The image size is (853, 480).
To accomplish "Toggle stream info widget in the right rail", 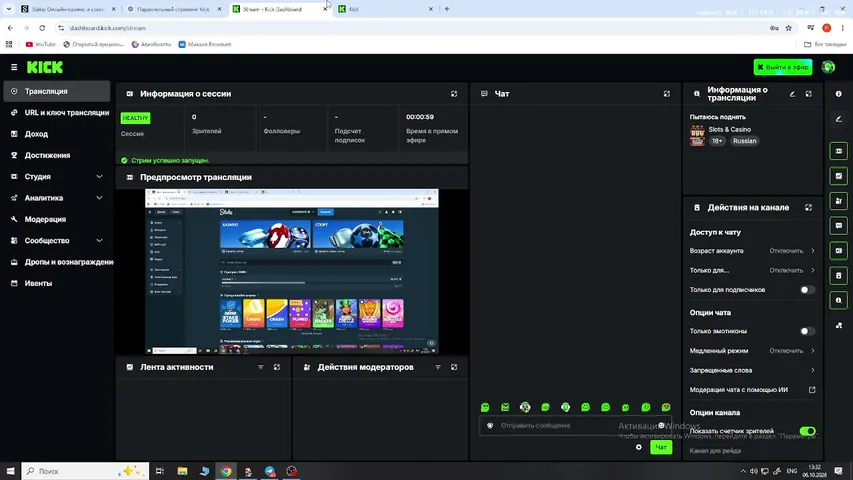I will click(838, 300).
